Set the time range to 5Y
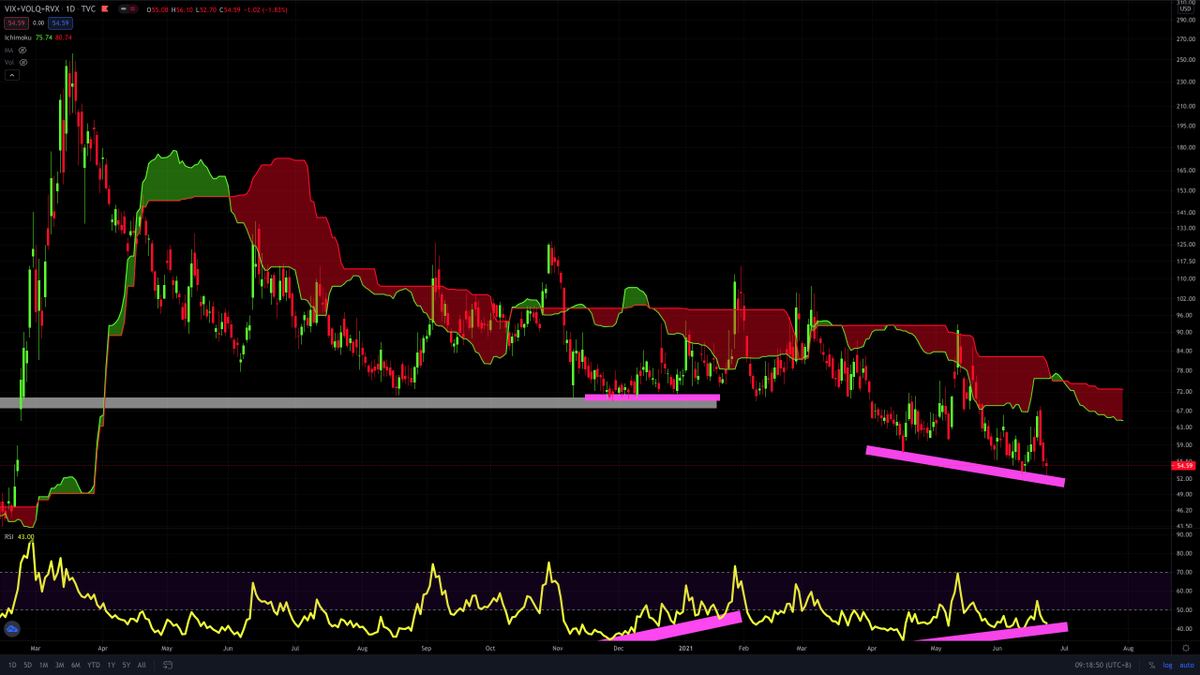Viewport: 1200px width, 675px height. [x=125, y=665]
